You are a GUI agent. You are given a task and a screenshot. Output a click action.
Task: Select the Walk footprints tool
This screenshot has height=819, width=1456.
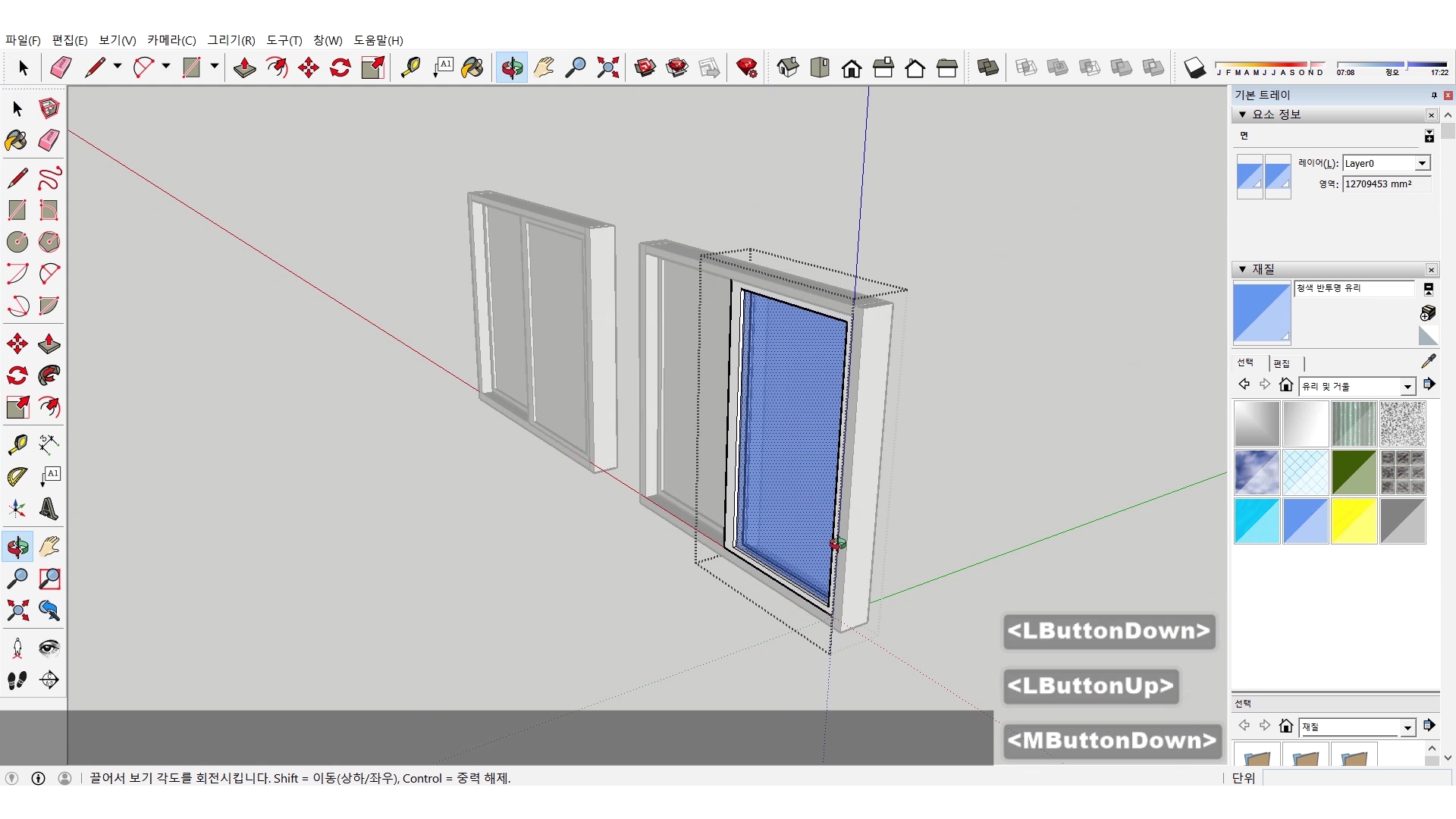coord(17,680)
